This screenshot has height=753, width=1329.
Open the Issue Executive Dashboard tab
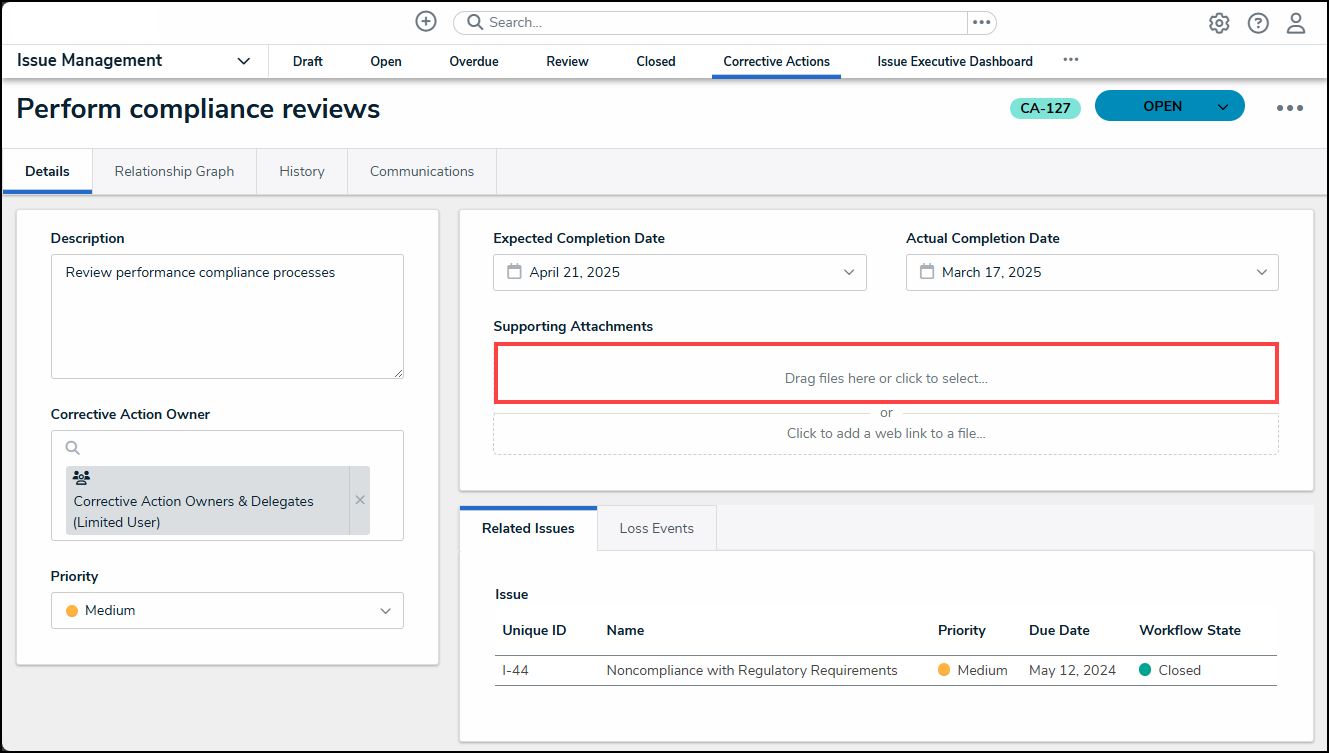[x=954, y=61]
